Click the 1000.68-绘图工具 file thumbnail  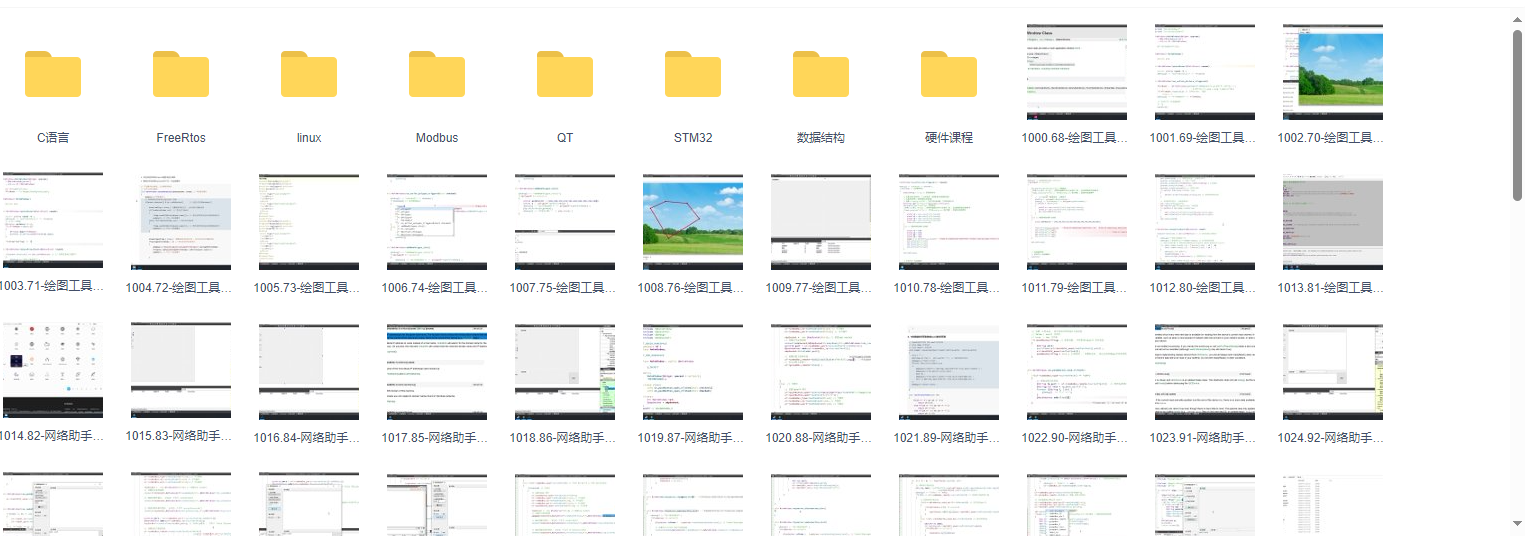pos(1077,72)
